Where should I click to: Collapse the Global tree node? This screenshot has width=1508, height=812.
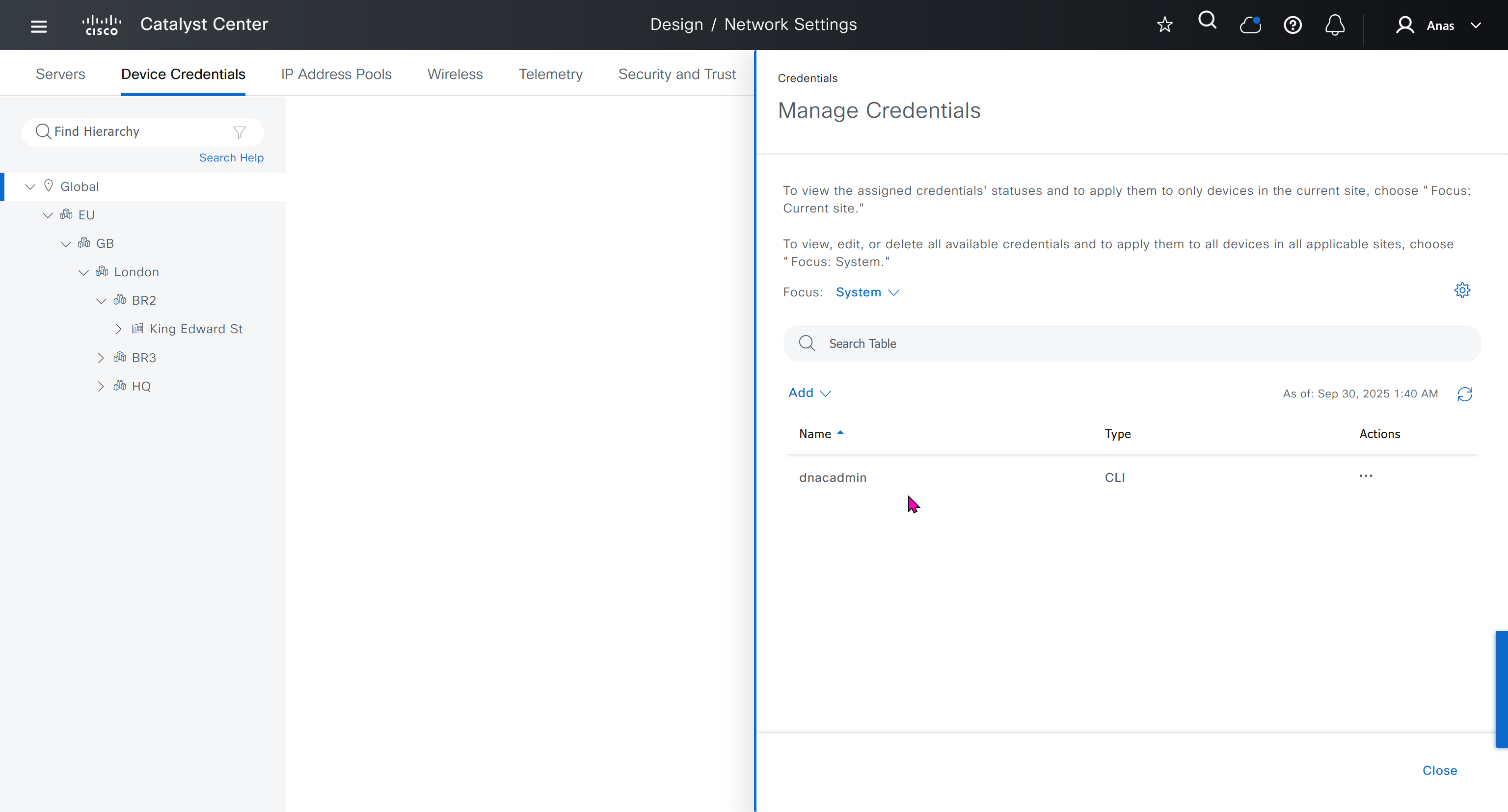(30, 186)
